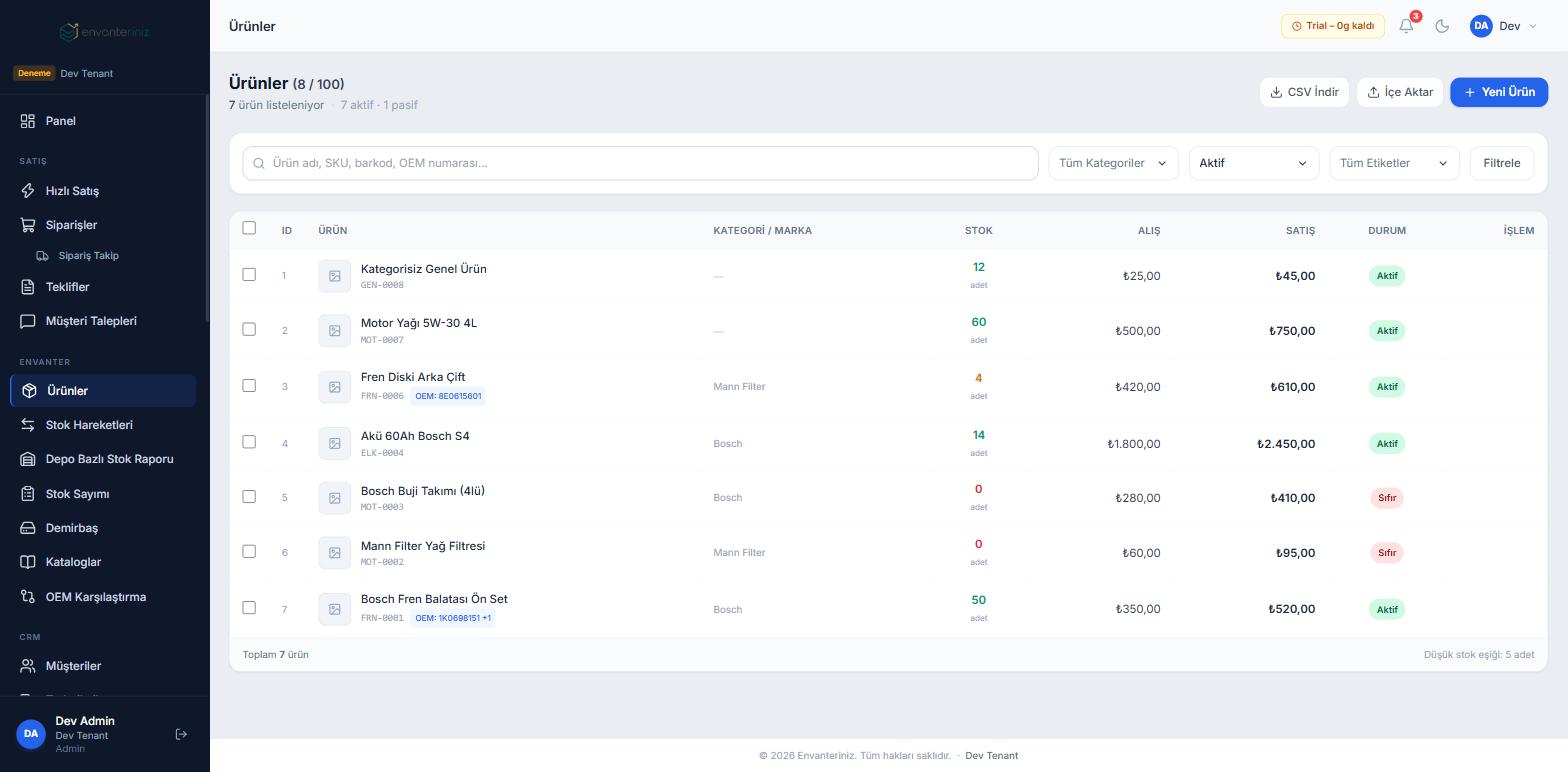This screenshot has height=772, width=1568.
Task: Select the Bosch Fren Balatası Ön Set checkbox
Action: [x=249, y=607]
